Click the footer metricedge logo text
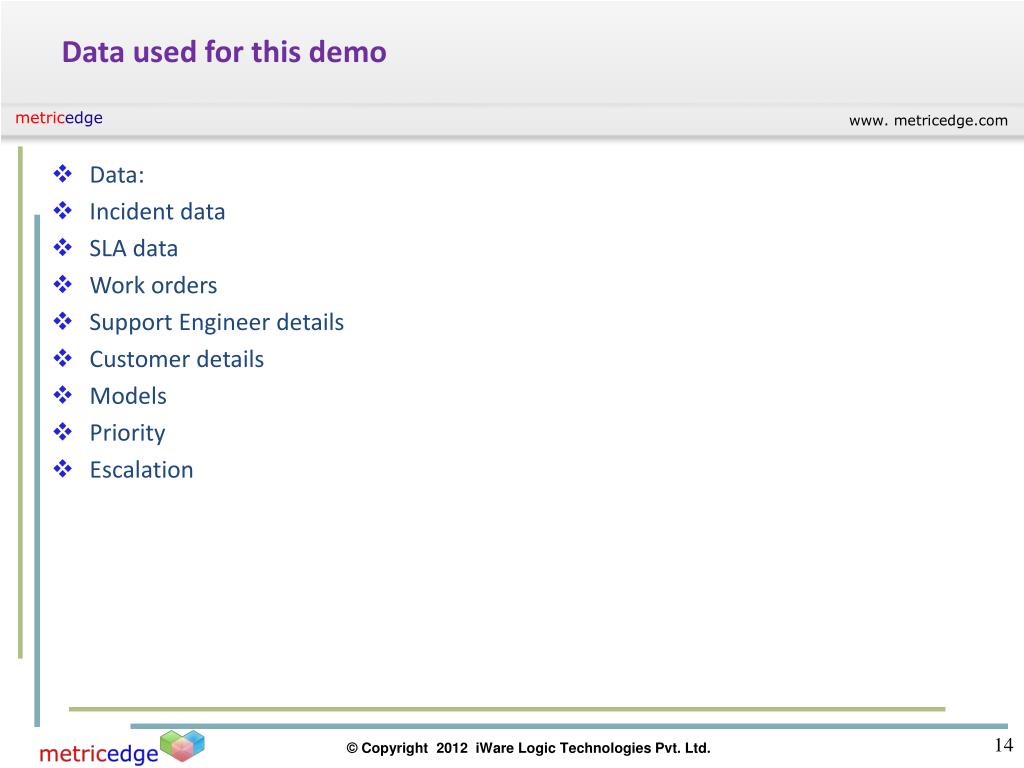Screen dimensions: 1024x768 (x=99, y=753)
